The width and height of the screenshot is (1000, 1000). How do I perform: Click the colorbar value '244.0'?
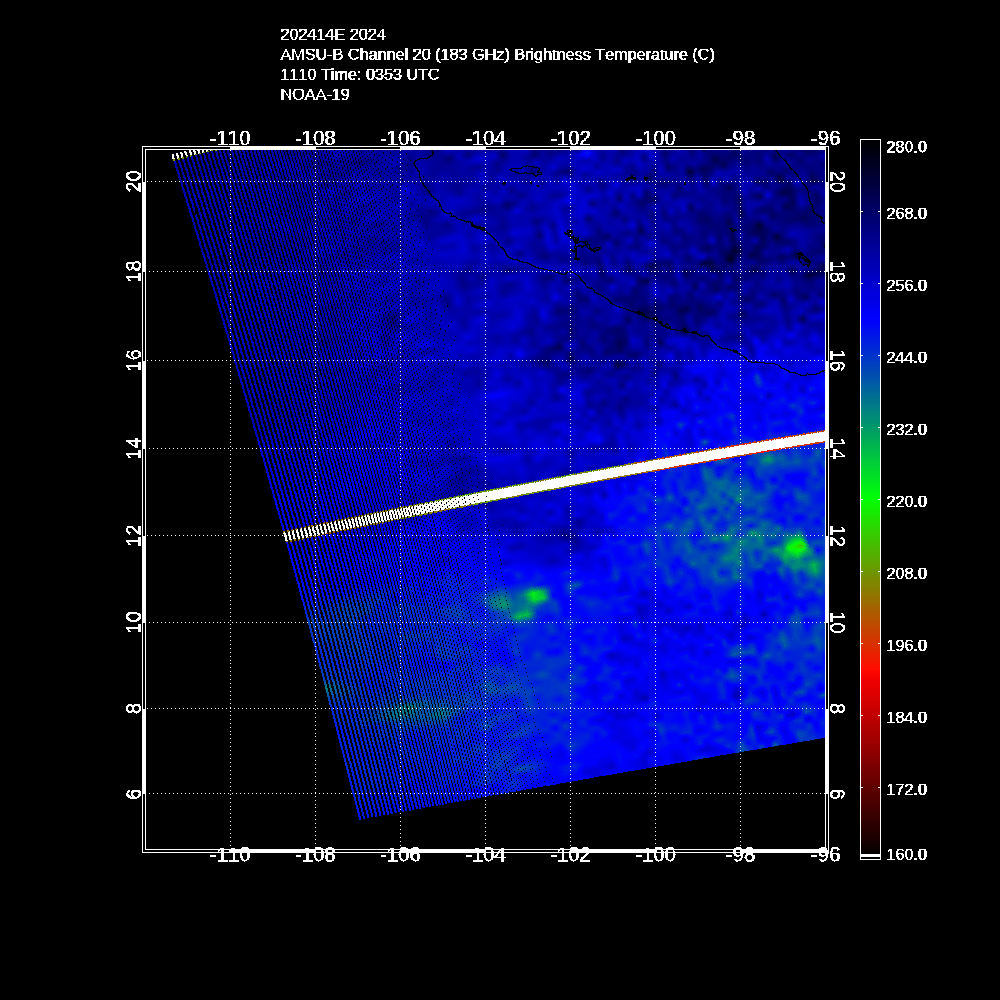[x=906, y=358]
